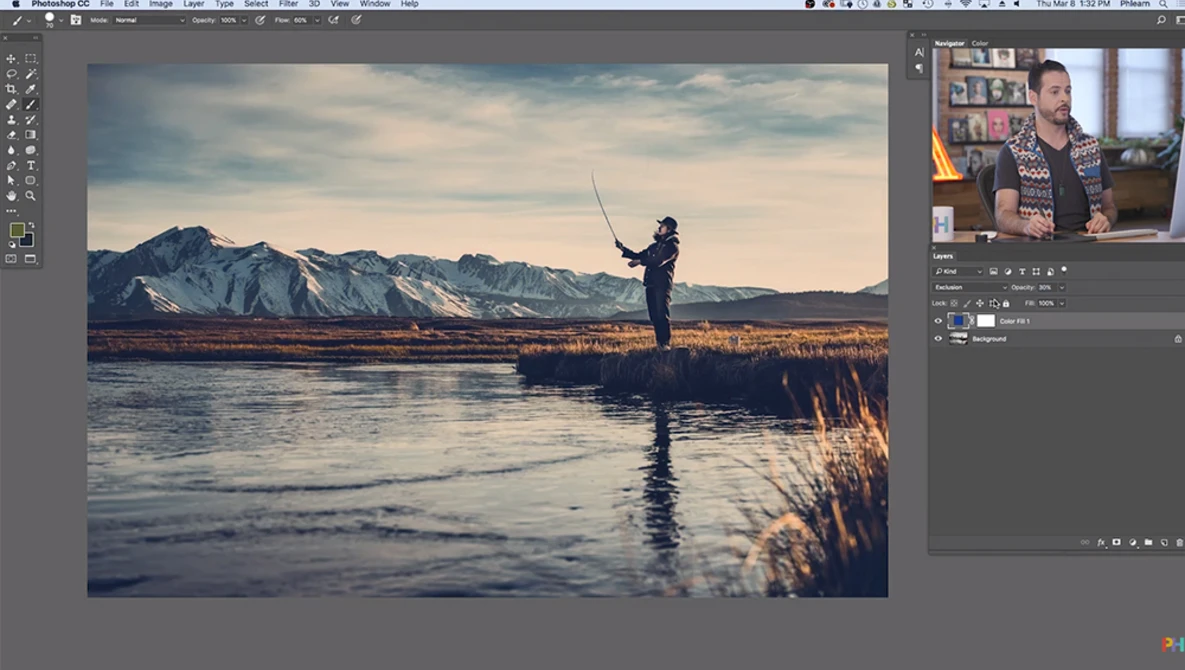Toggle shape layer filter in Layers panel
Screen dimensions: 1185x670
(1036, 271)
